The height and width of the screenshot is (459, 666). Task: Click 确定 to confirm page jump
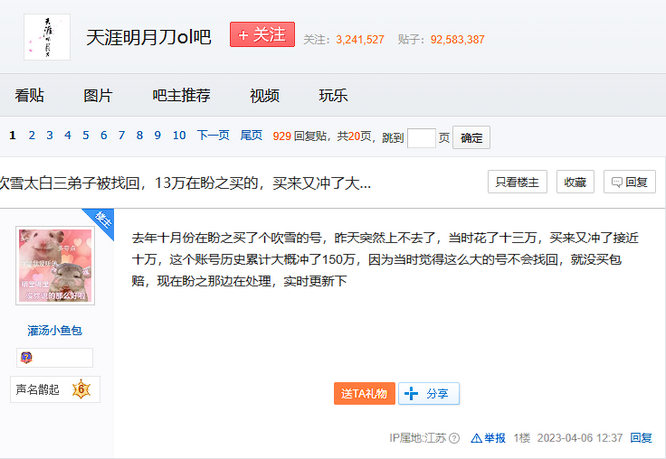coord(471,138)
